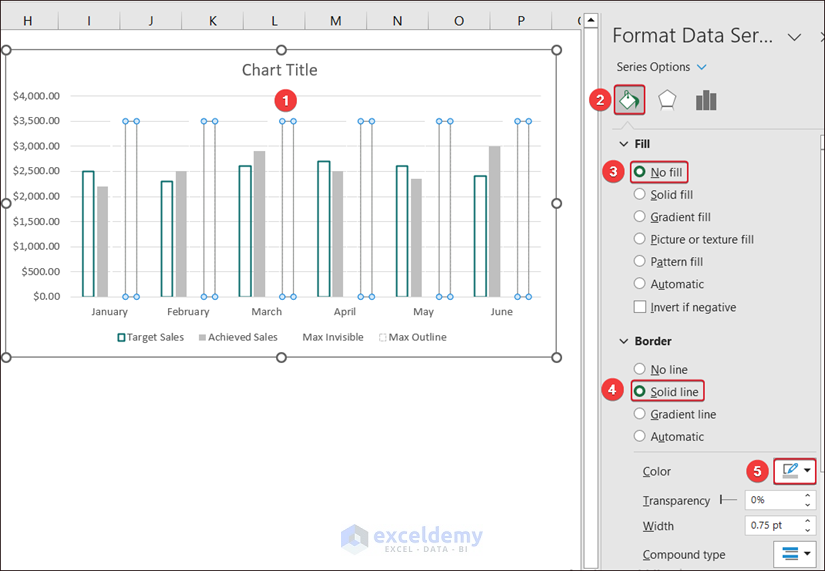Click the Max Outline legend entry
825x571 pixels.
coord(413,337)
